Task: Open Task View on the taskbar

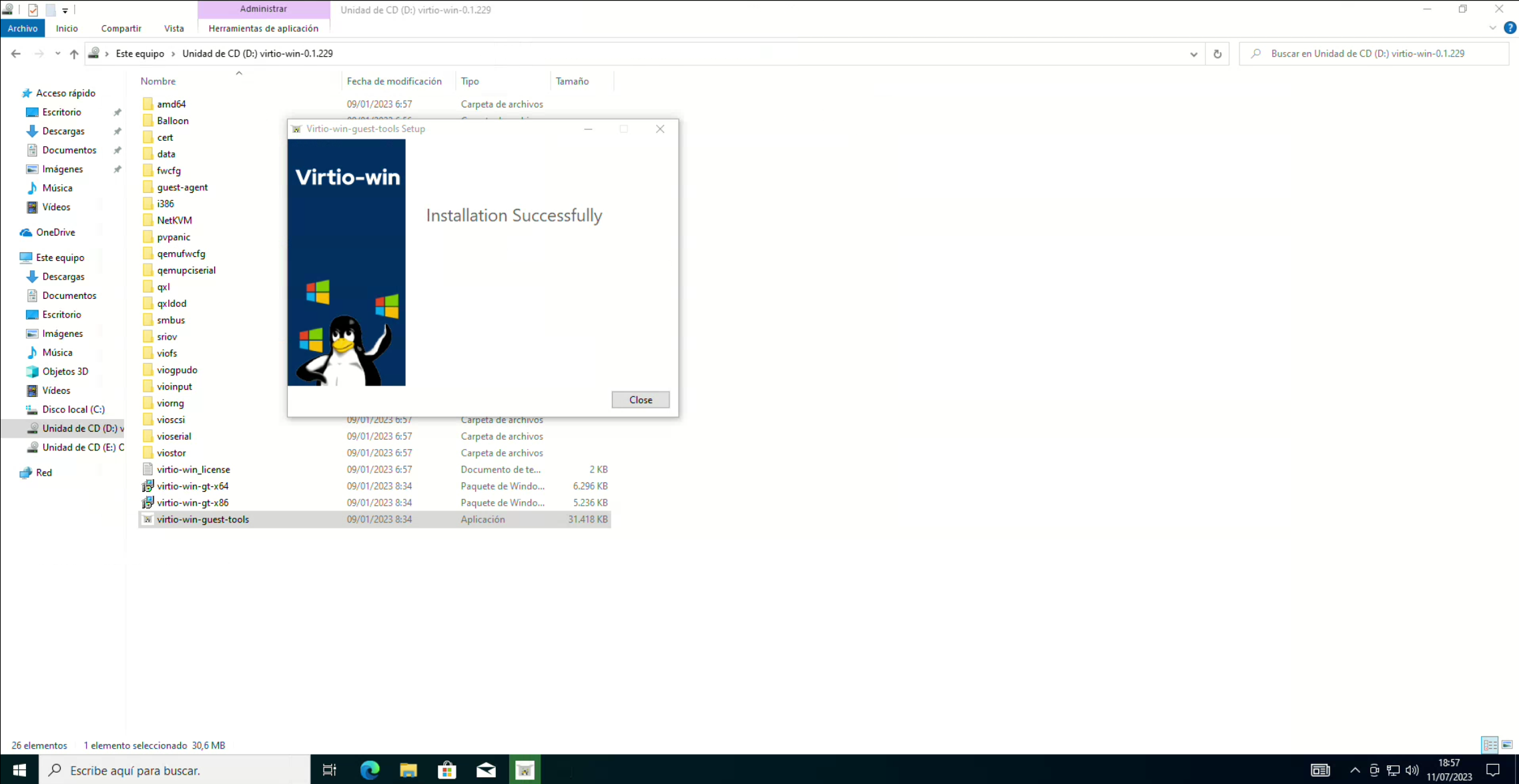Action: 330,770
